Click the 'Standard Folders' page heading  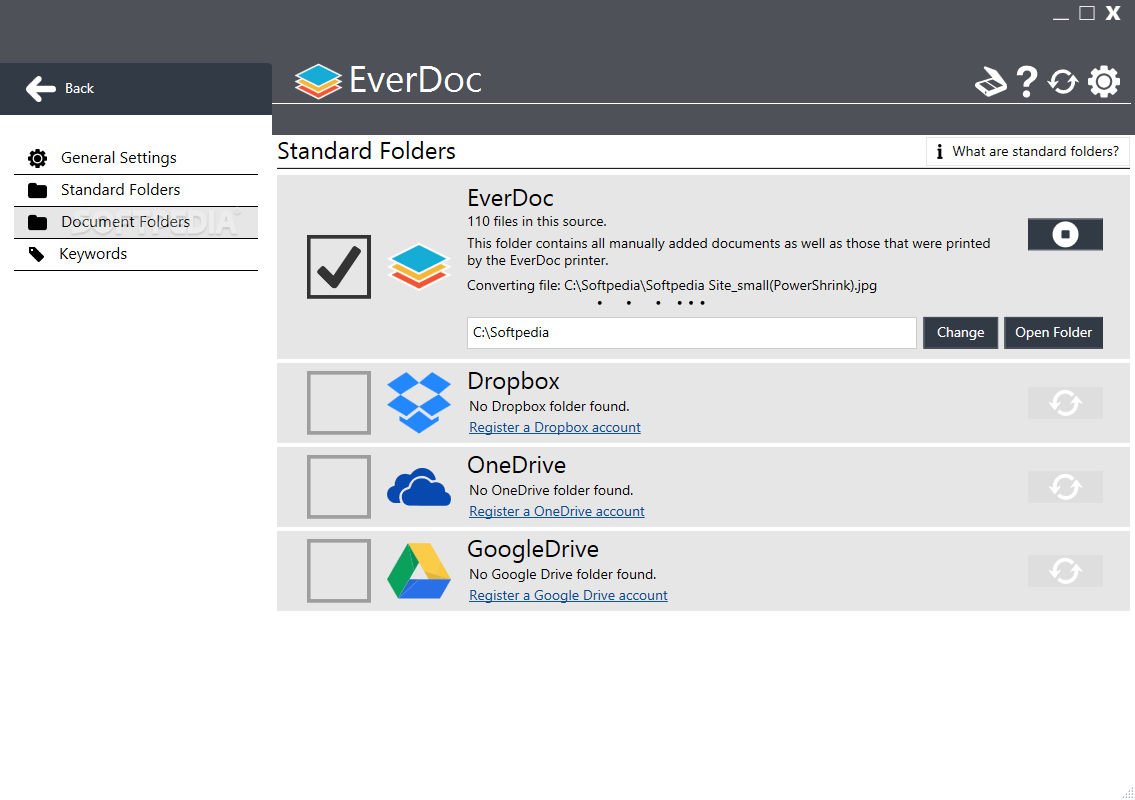[366, 151]
